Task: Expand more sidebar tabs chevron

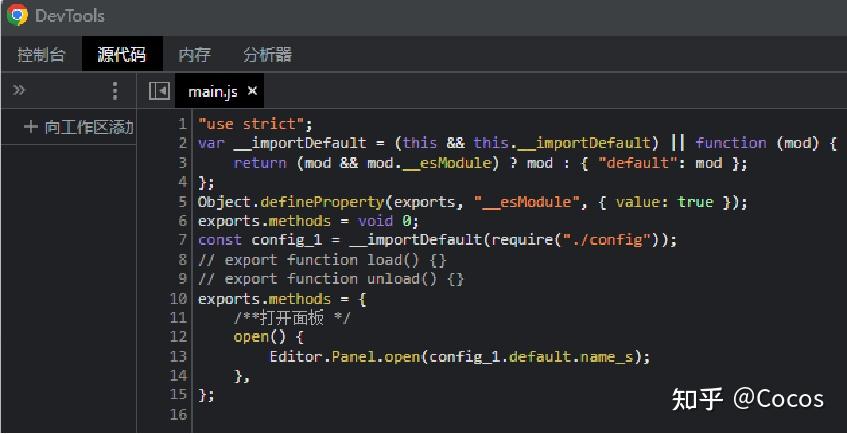Action: point(19,90)
